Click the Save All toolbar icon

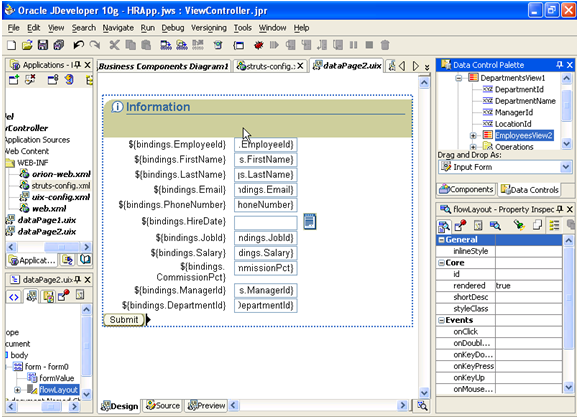click(x=59, y=45)
